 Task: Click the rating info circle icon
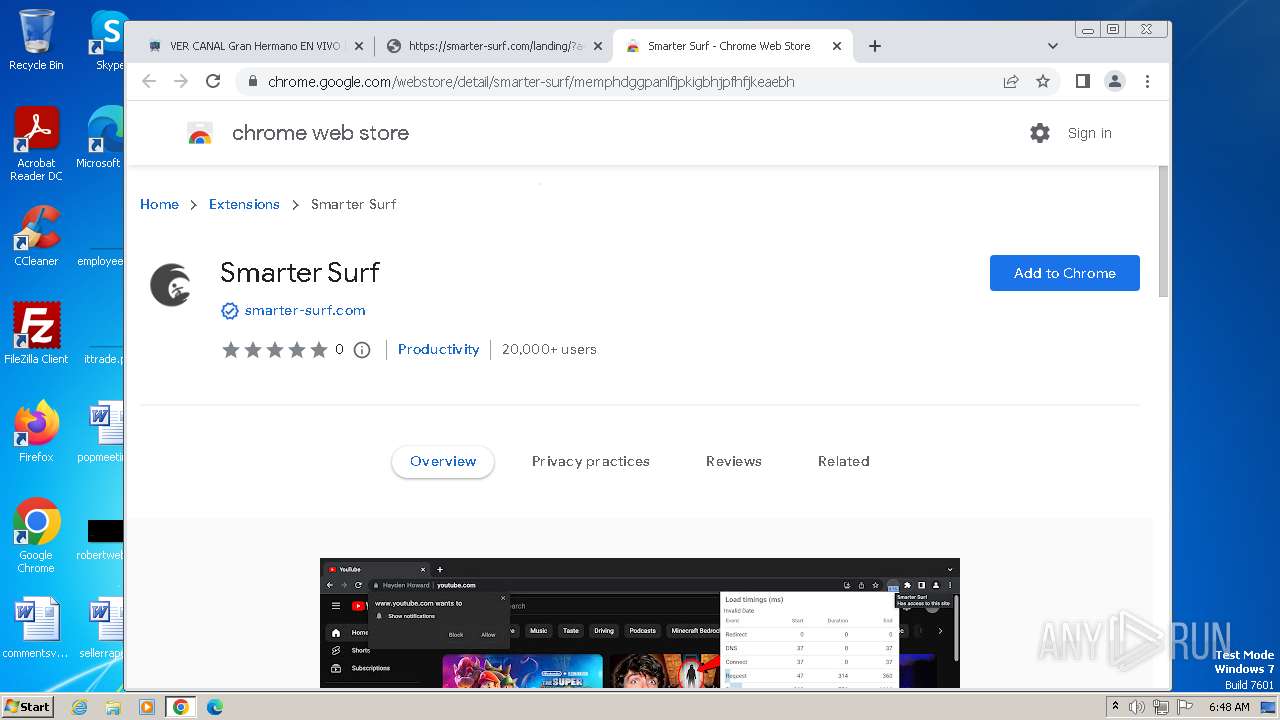(362, 350)
